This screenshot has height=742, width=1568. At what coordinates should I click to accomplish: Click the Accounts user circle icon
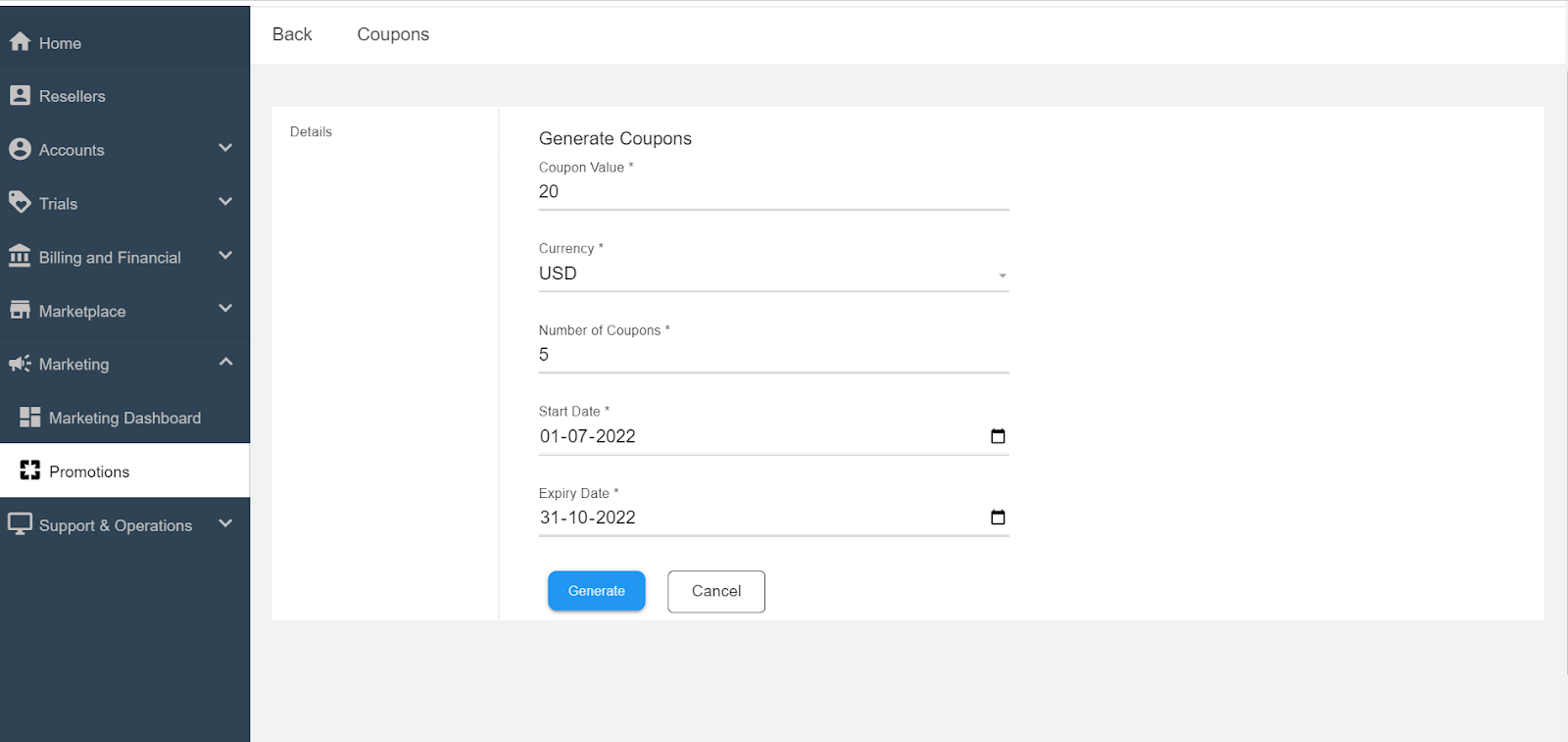click(20, 149)
